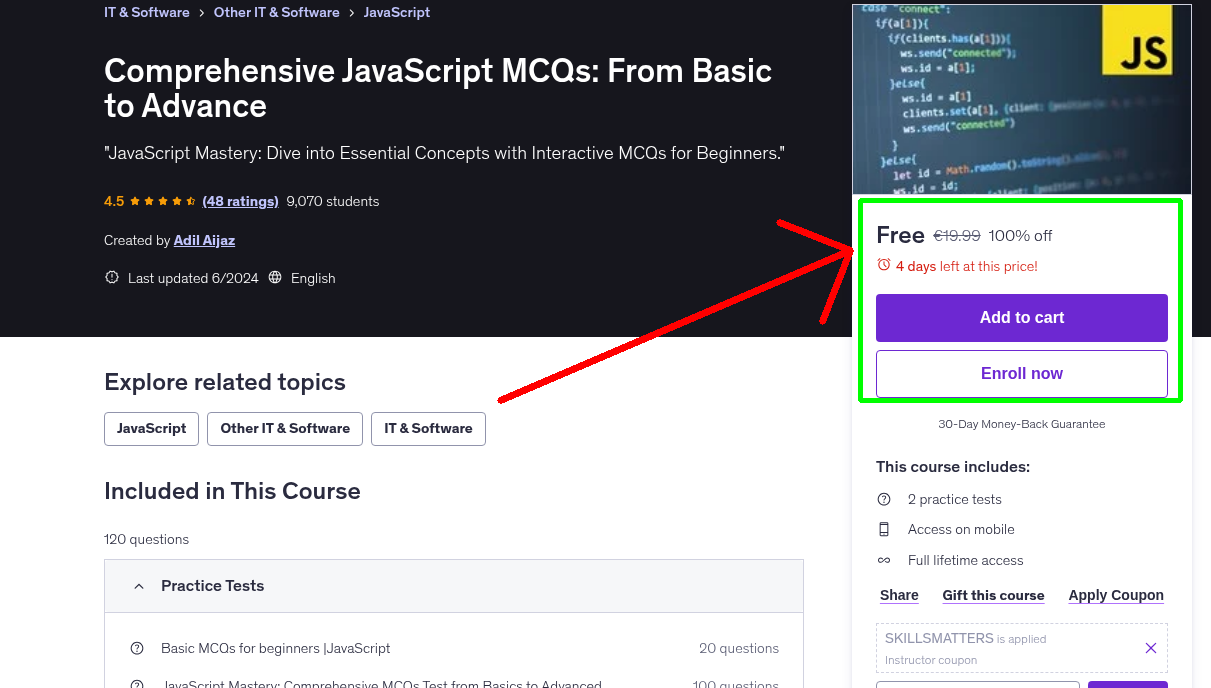The width and height of the screenshot is (1211, 688).
Task: Click the Full lifetime access infinity icon
Action: click(884, 560)
